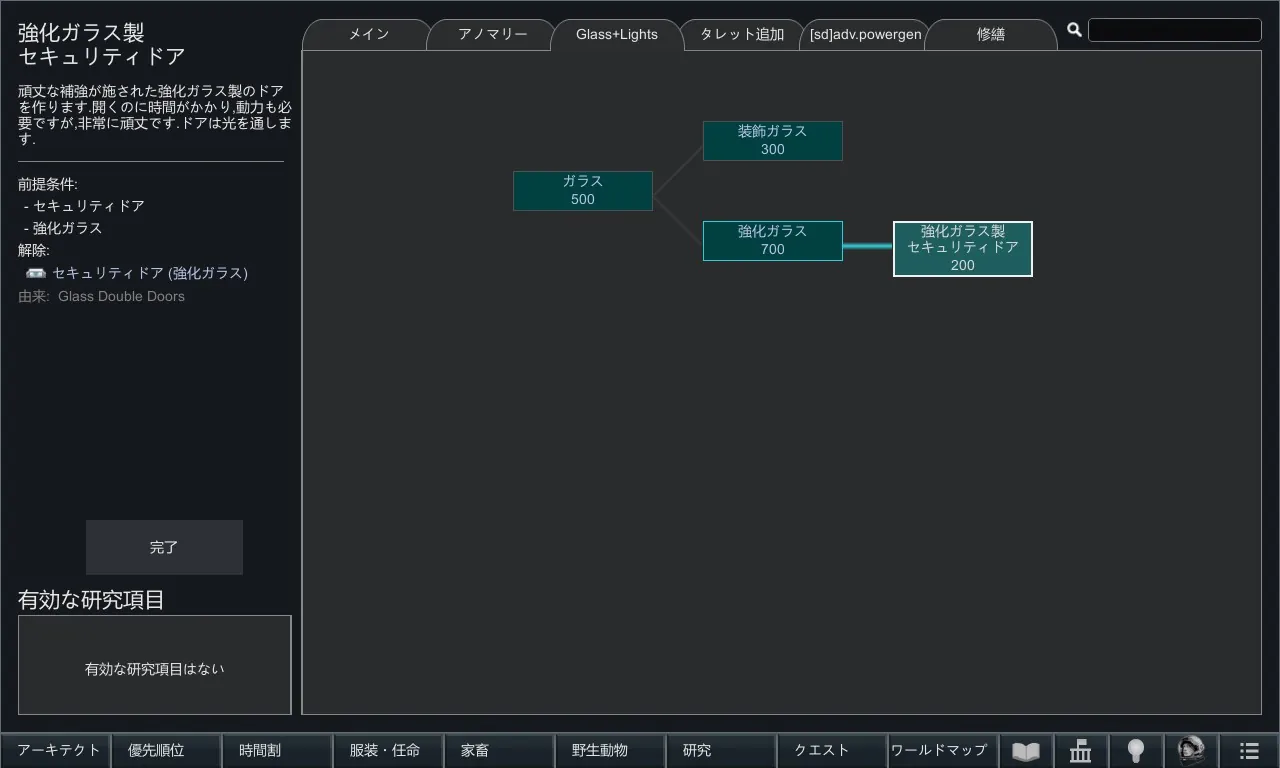The width and height of the screenshot is (1280, 768).
Task: Open the main menu list icon
Action: point(1249,751)
